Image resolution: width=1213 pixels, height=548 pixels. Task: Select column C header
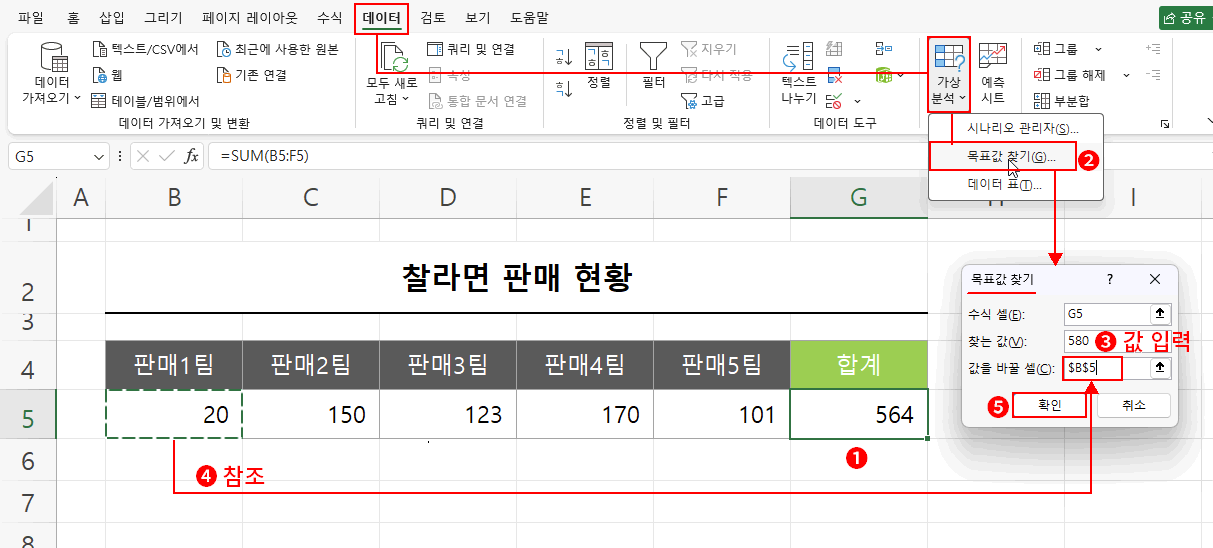coord(311,198)
